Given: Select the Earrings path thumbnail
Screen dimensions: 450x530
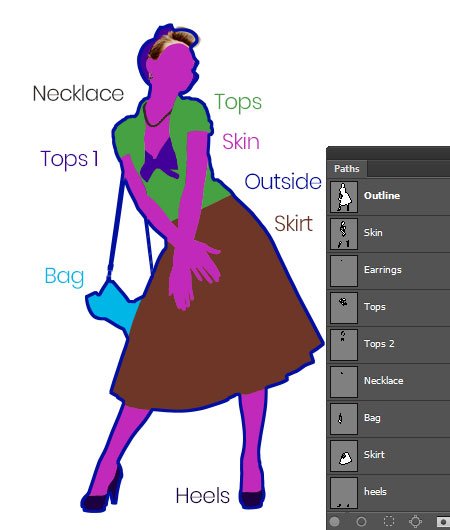Looking at the screenshot, I should tap(344, 271).
